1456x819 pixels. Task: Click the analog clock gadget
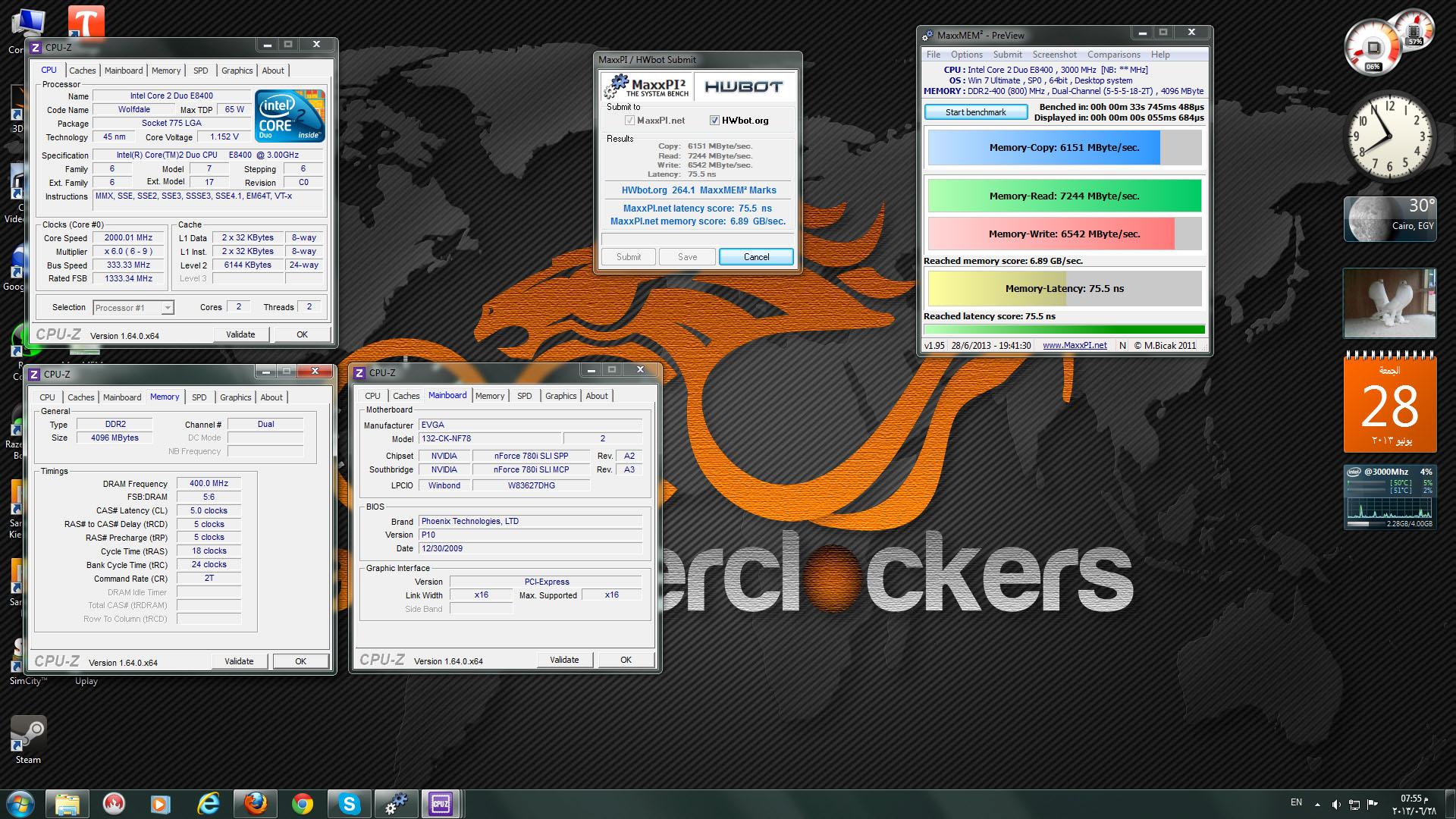point(1390,136)
